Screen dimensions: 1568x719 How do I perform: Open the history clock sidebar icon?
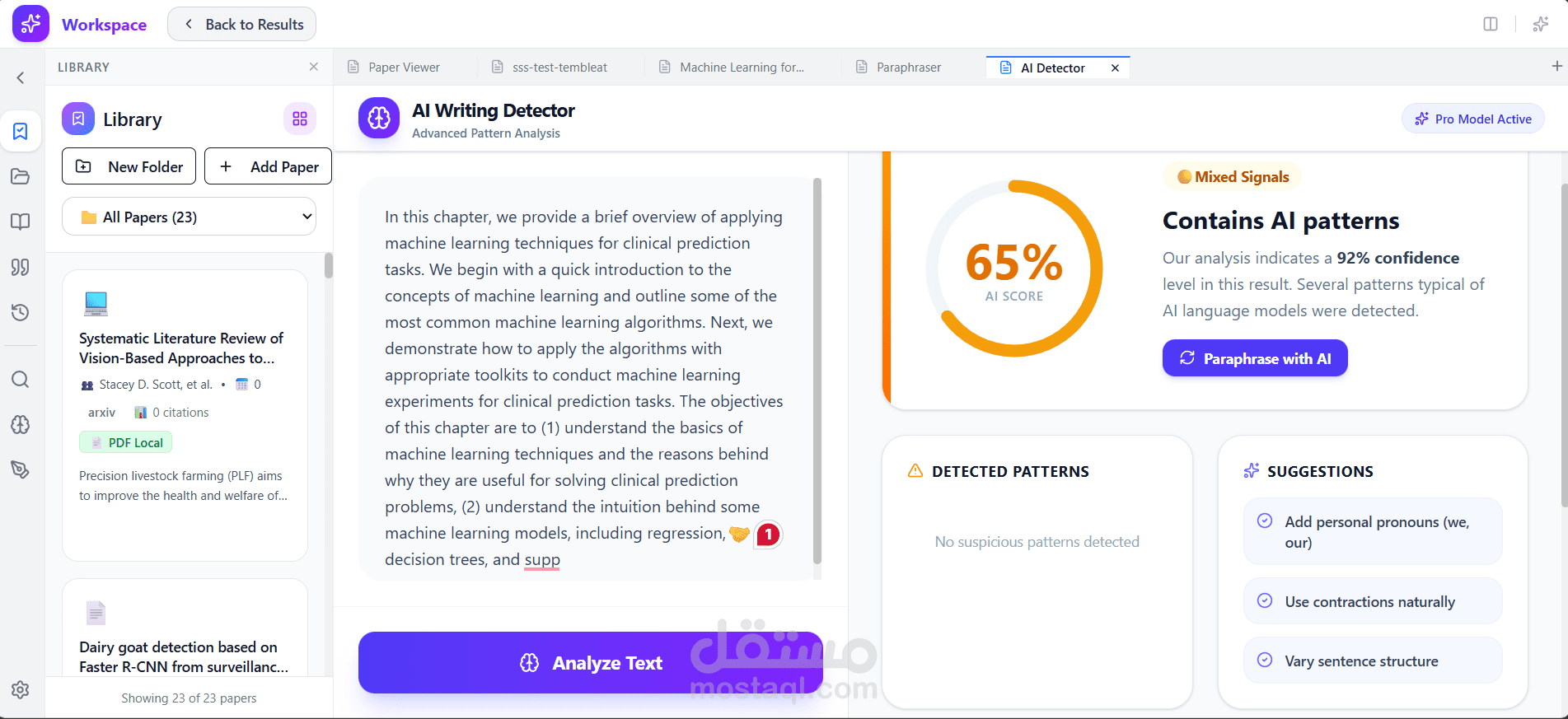point(21,312)
